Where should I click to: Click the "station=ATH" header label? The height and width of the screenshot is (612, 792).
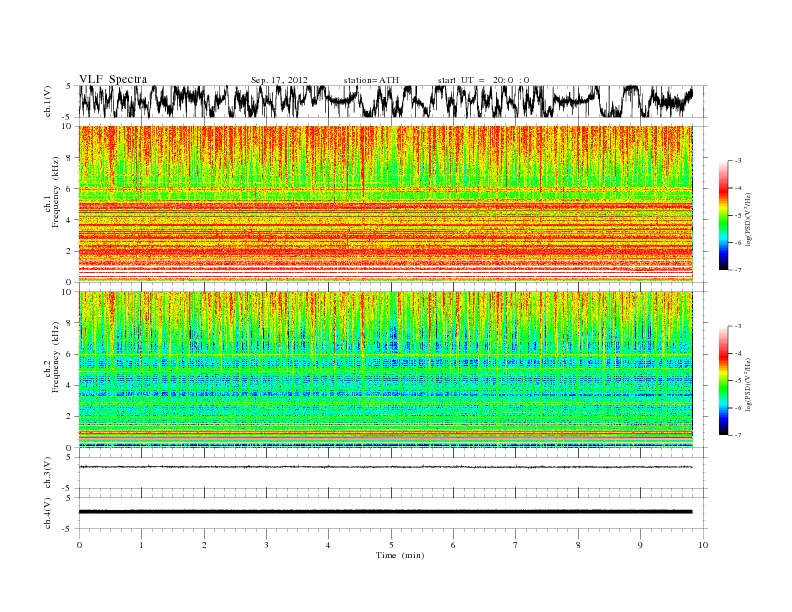coord(371,80)
